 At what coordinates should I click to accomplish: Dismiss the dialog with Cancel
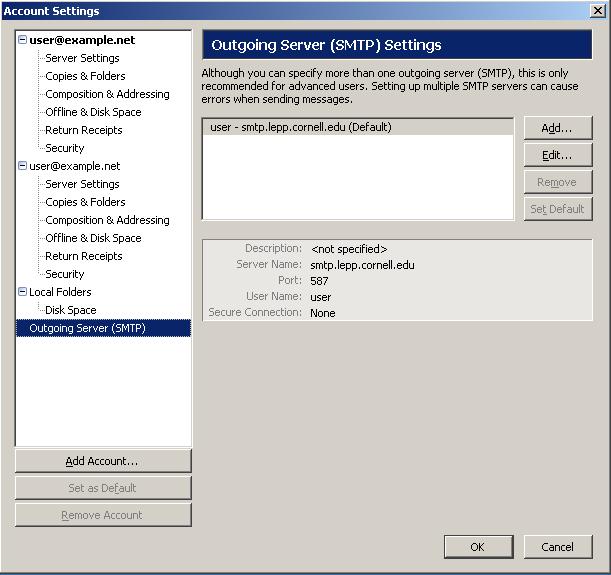pyautogui.click(x=558, y=547)
